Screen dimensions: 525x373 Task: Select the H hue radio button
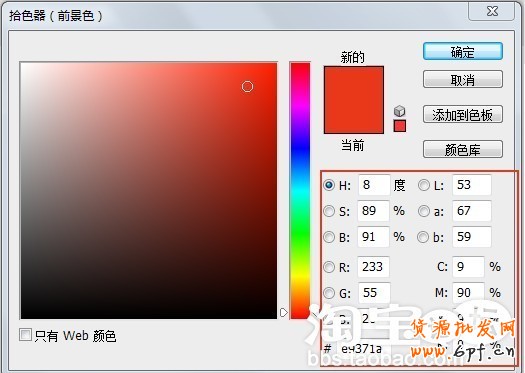pos(329,185)
